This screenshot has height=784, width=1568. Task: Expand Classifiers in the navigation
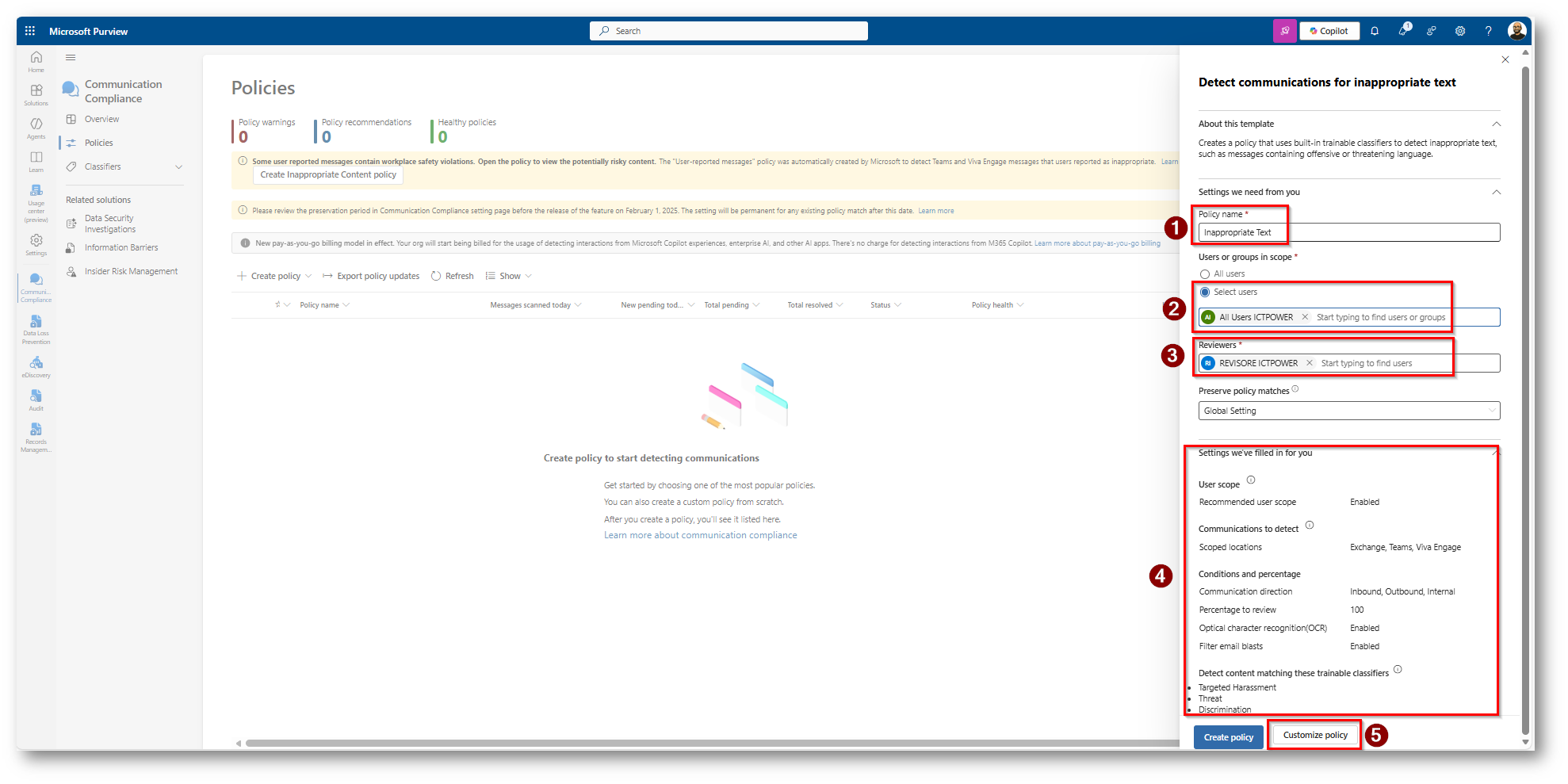tap(179, 166)
